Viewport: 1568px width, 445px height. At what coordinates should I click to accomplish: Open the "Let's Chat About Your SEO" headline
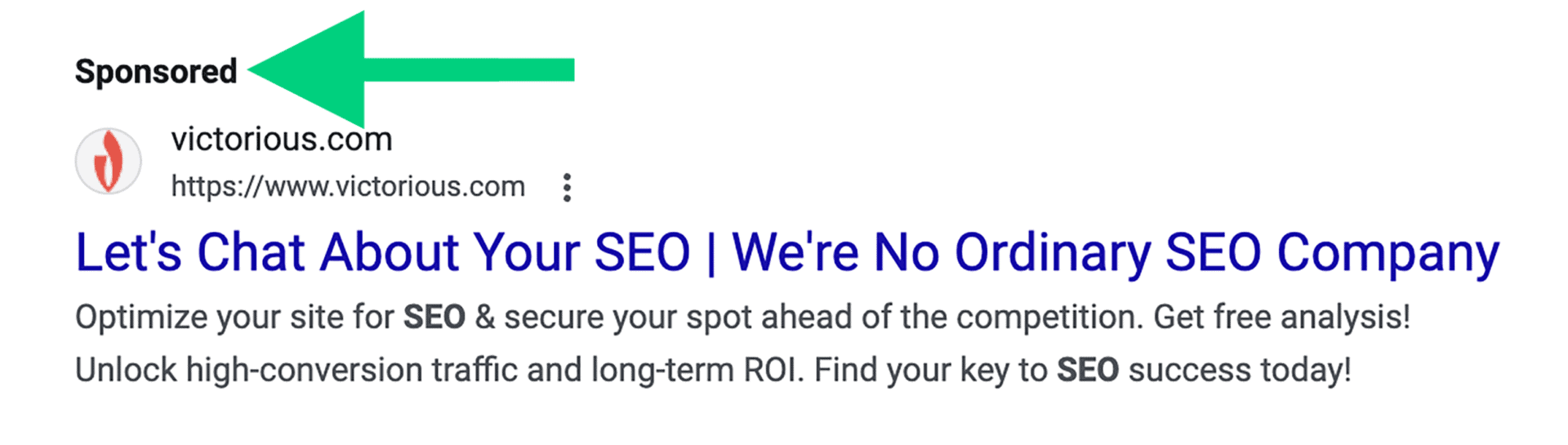[383, 251]
